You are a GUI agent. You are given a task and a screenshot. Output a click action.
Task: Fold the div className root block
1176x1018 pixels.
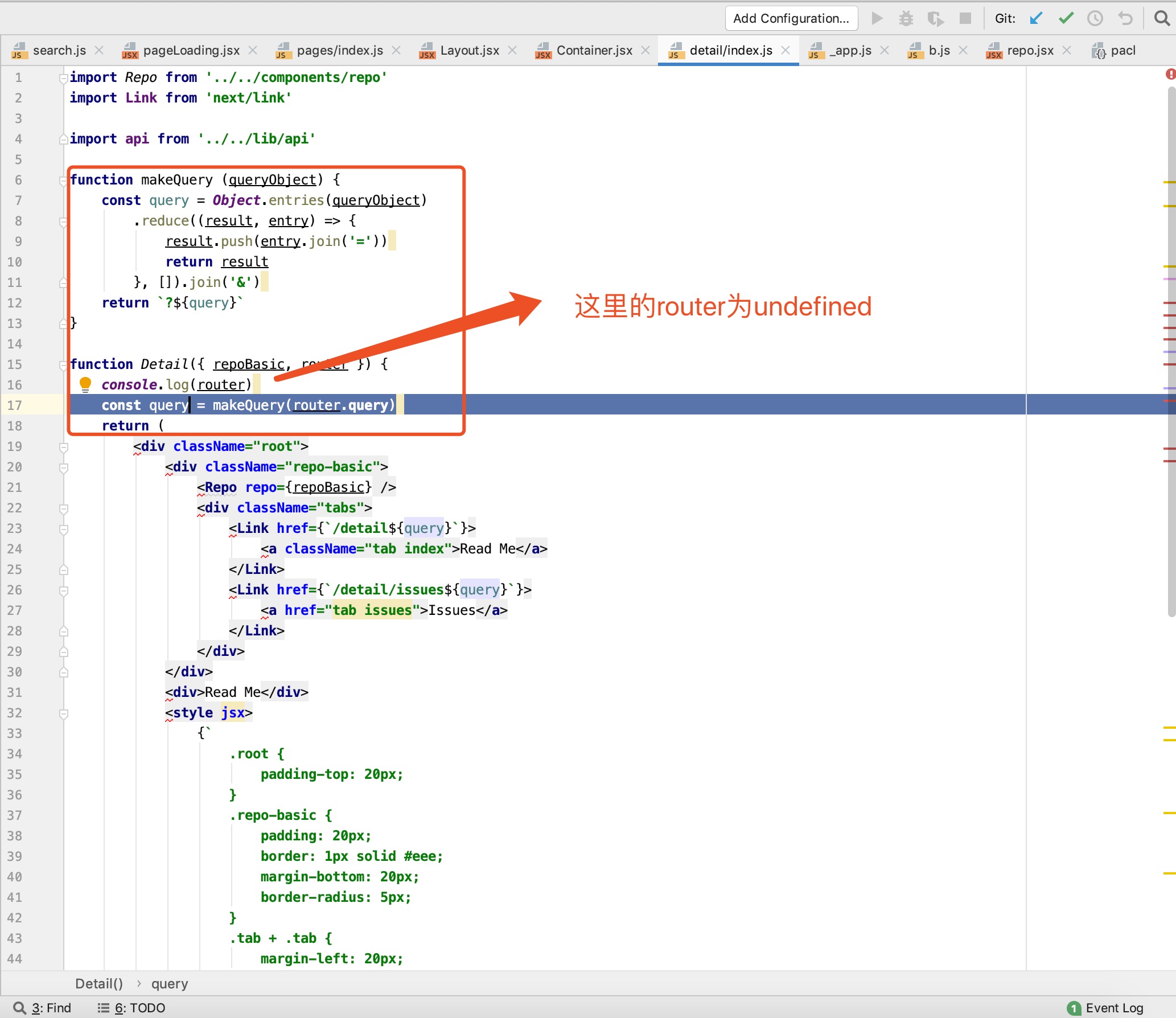click(x=63, y=447)
